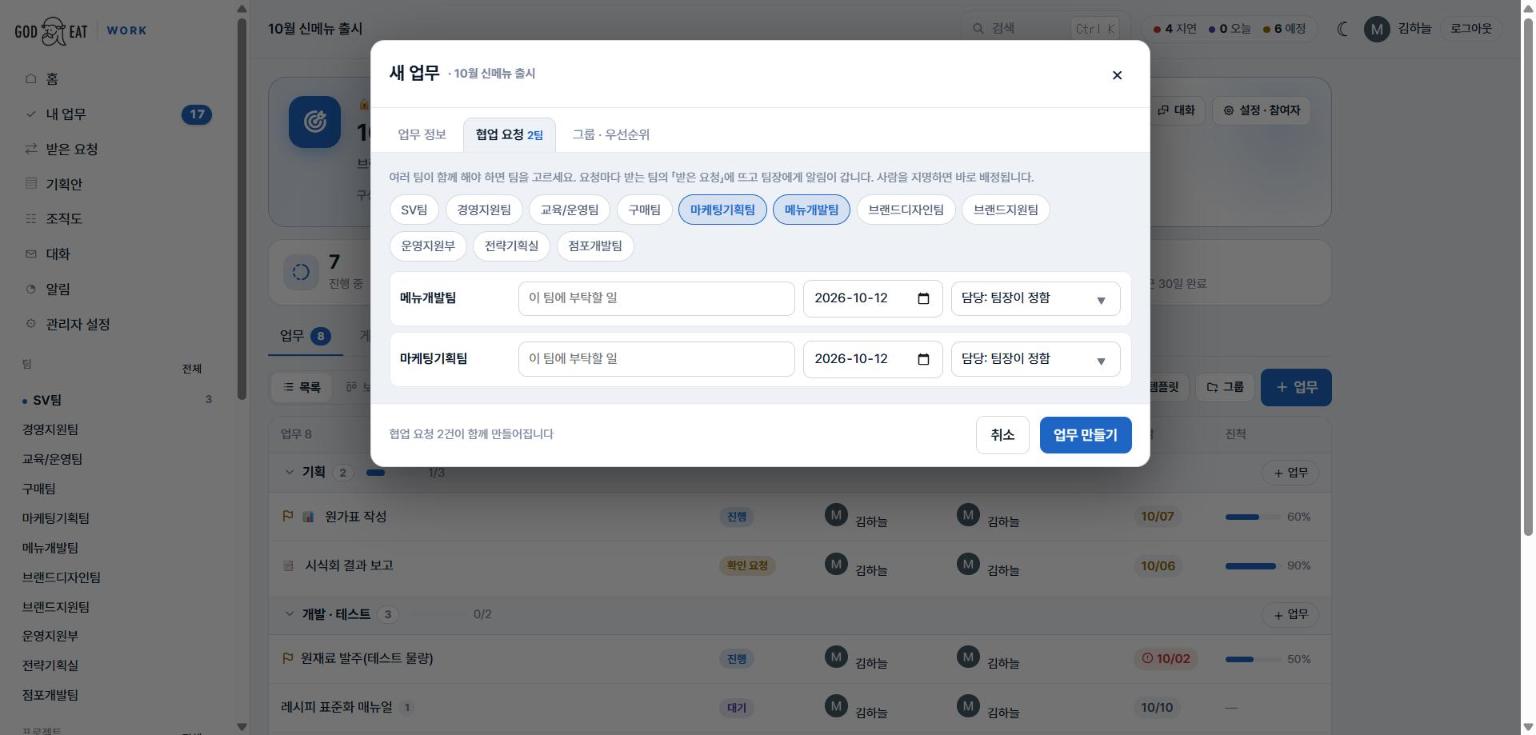Toggle the 구매팀 team chip
The width and height of the screenshot is (1536, 735).
coord(644,210)
